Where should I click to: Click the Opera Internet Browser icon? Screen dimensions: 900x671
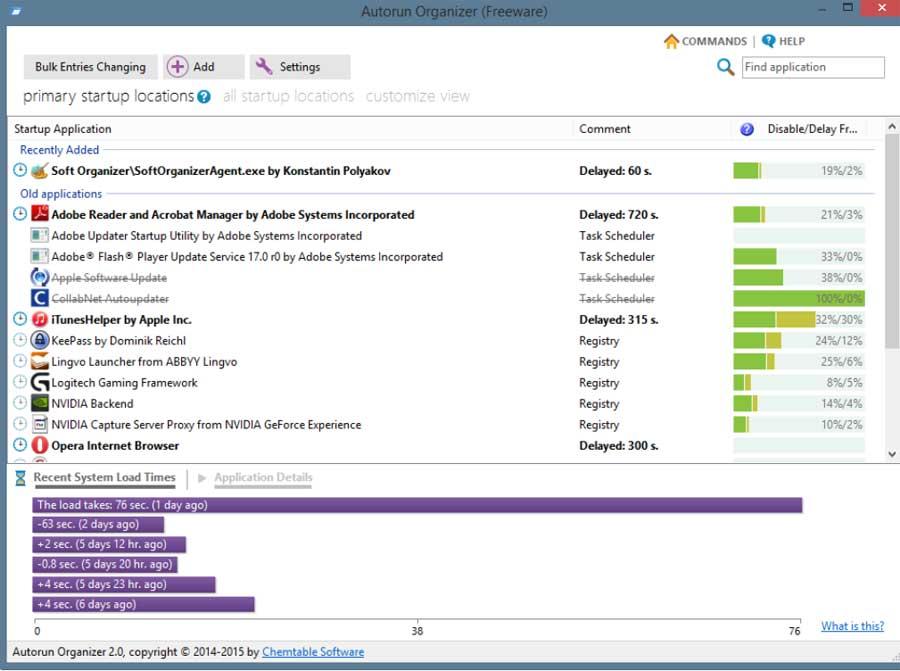coord(40,445)
